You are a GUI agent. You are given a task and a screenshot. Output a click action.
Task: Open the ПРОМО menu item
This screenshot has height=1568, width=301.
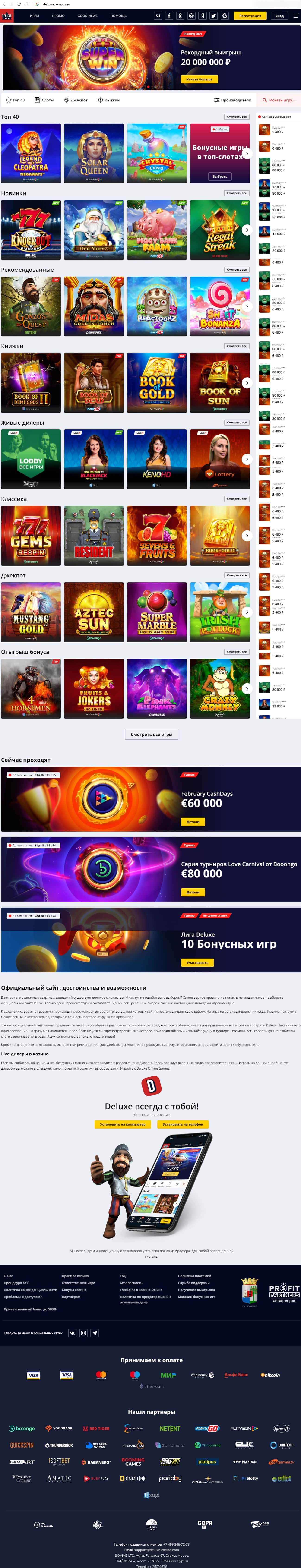[58, 16]
